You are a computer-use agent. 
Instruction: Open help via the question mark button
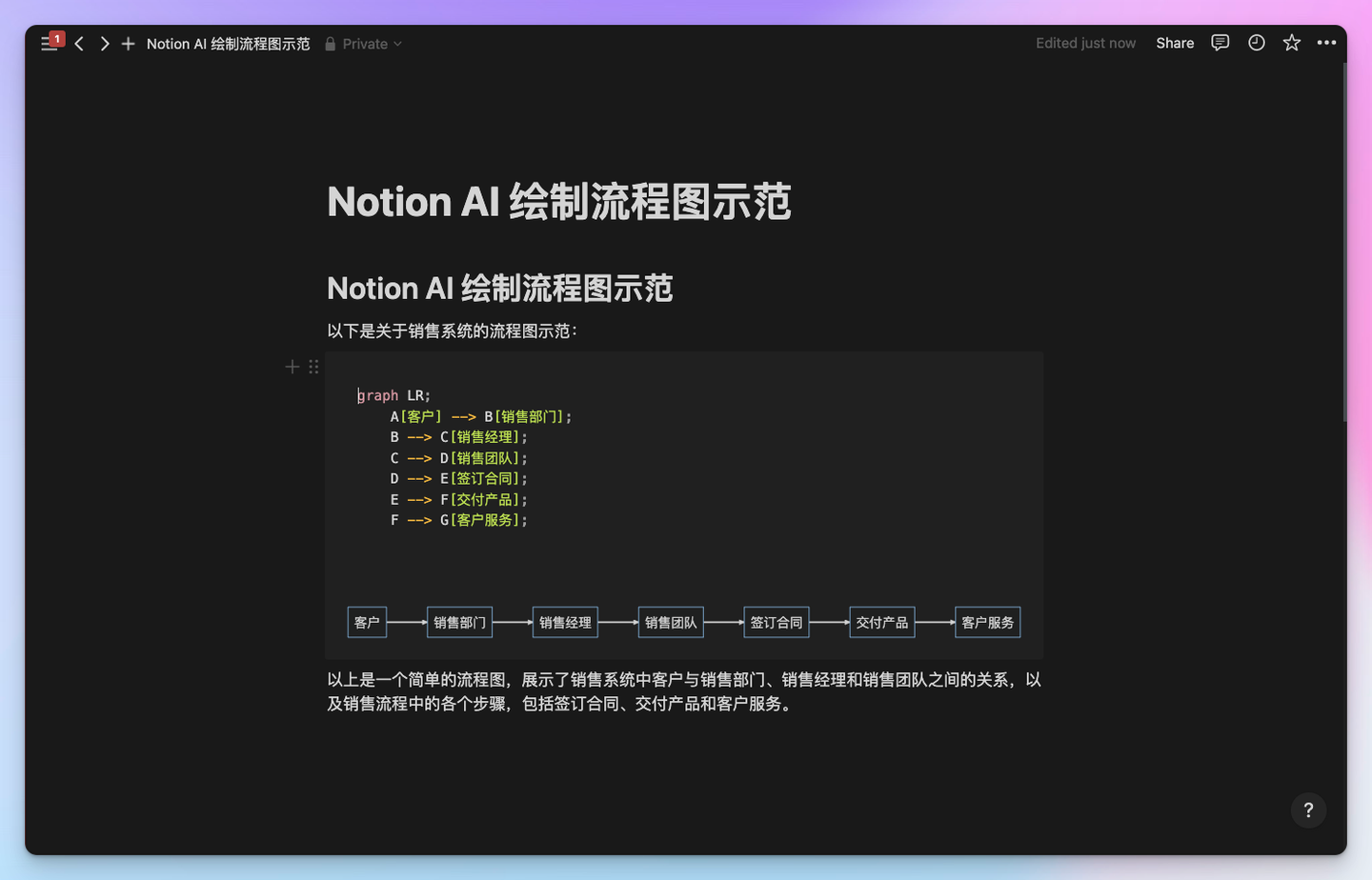[x=1309, y=810]
